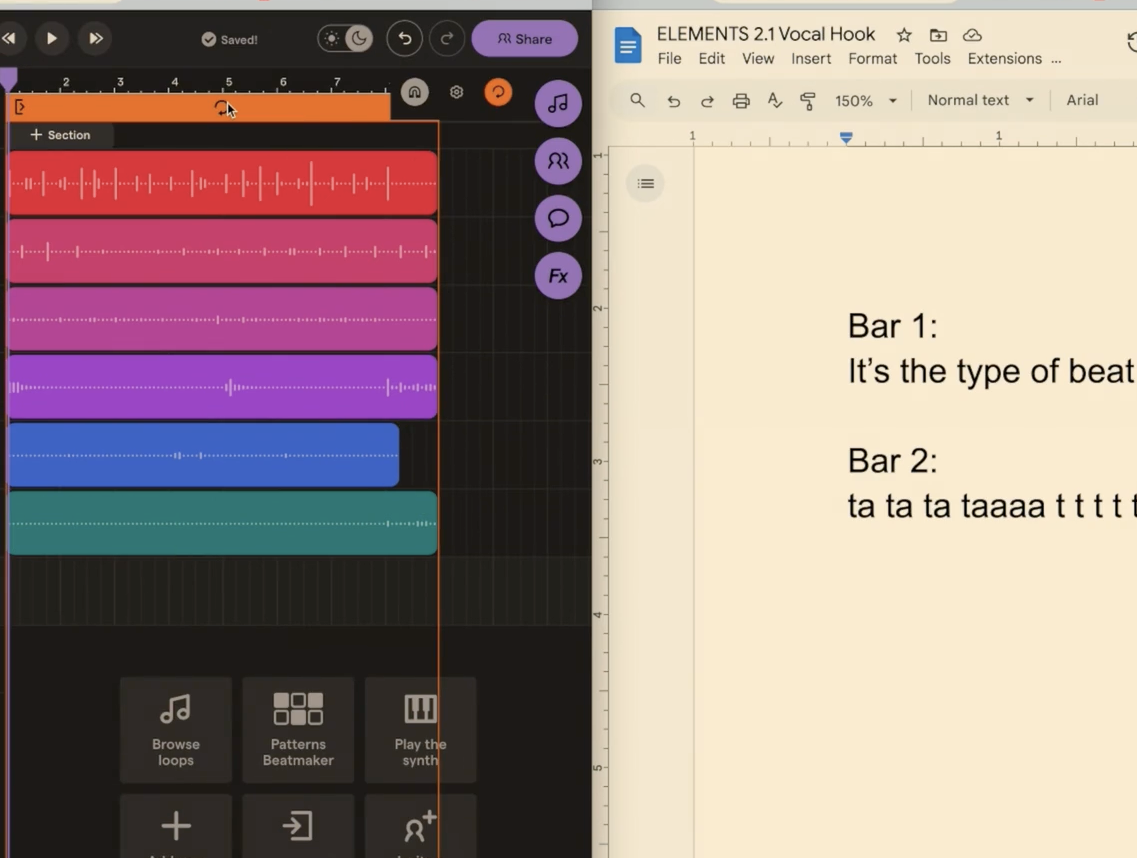The width and height of the screenshot is (1137, 858).
Task: Show document outline icon
Action: (645, 183)
